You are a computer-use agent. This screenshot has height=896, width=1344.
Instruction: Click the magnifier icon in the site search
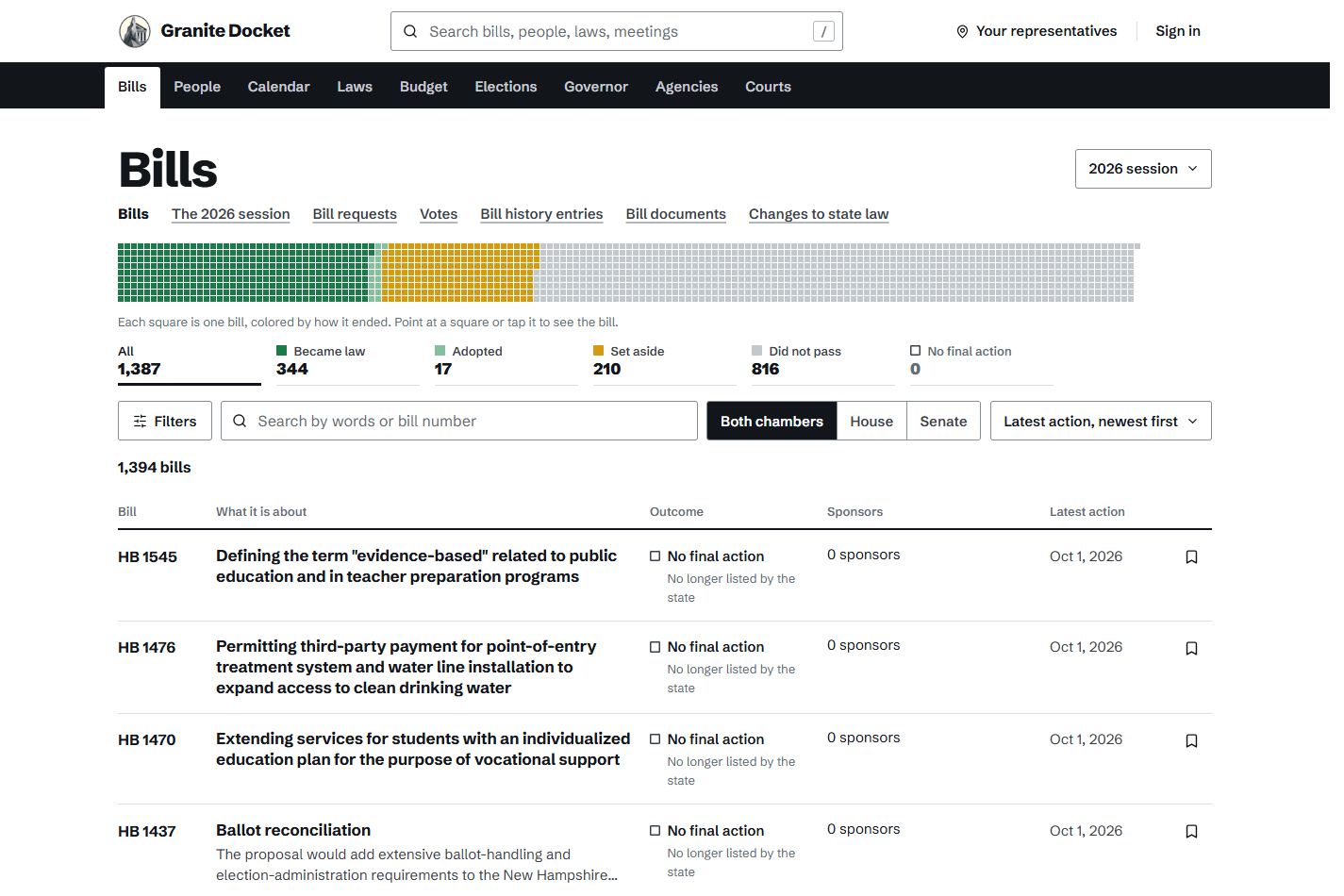[410, 31]
